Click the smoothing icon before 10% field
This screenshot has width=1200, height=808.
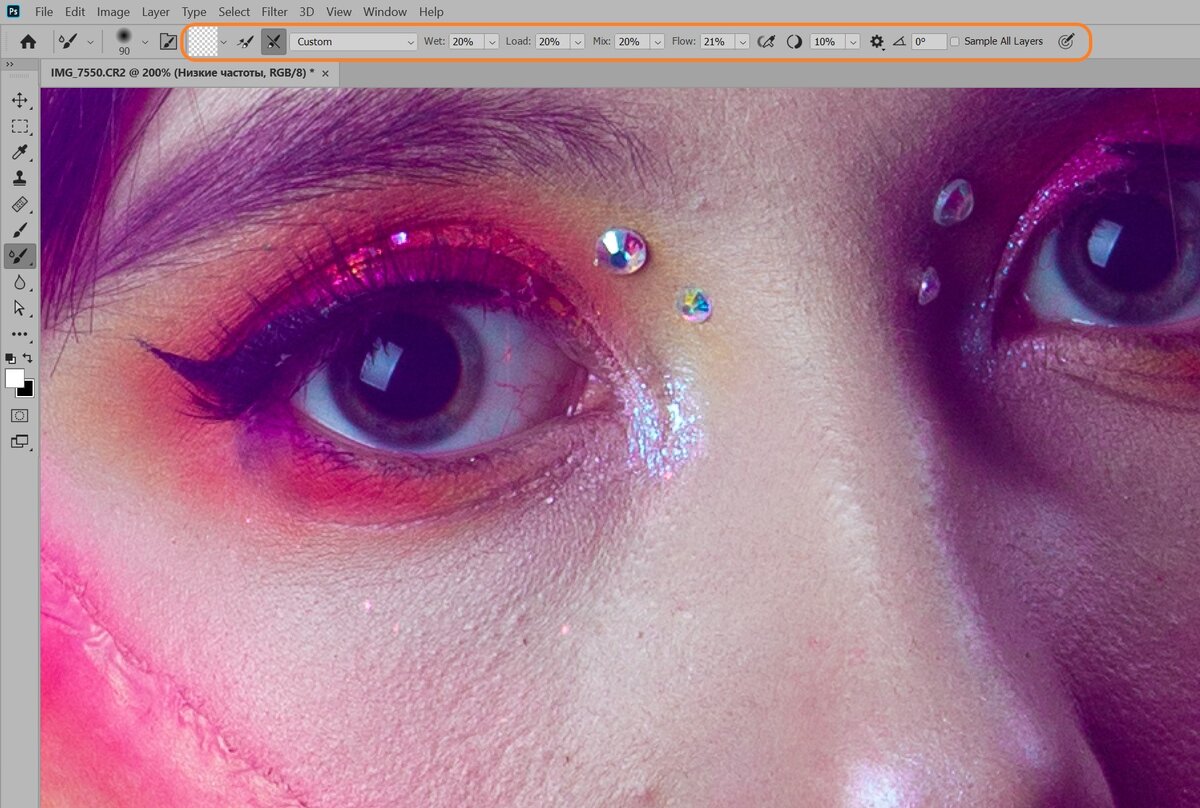[x=795, y=42]
